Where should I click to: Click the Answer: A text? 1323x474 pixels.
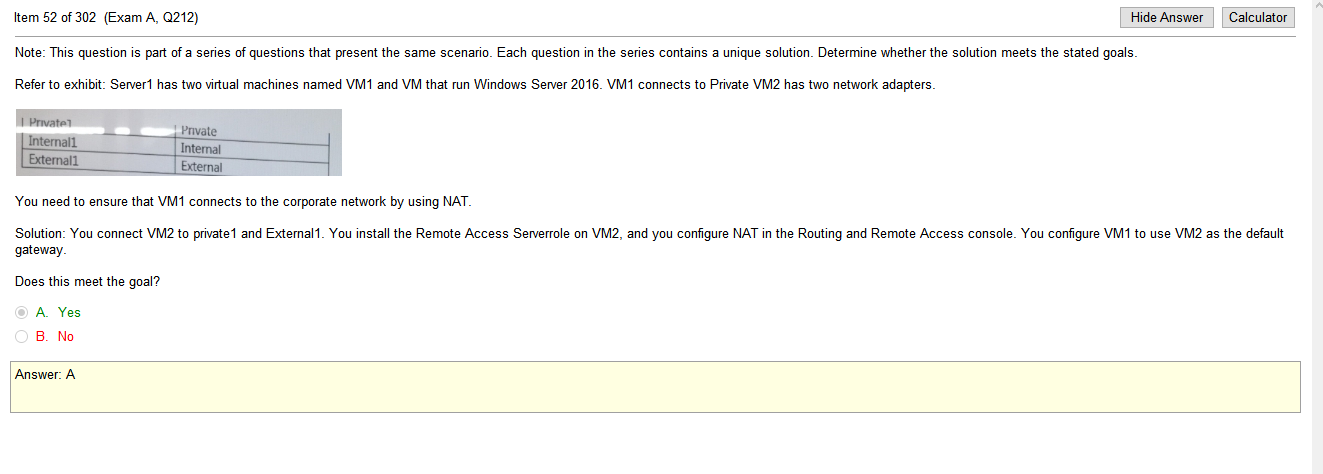pos(45,375)
